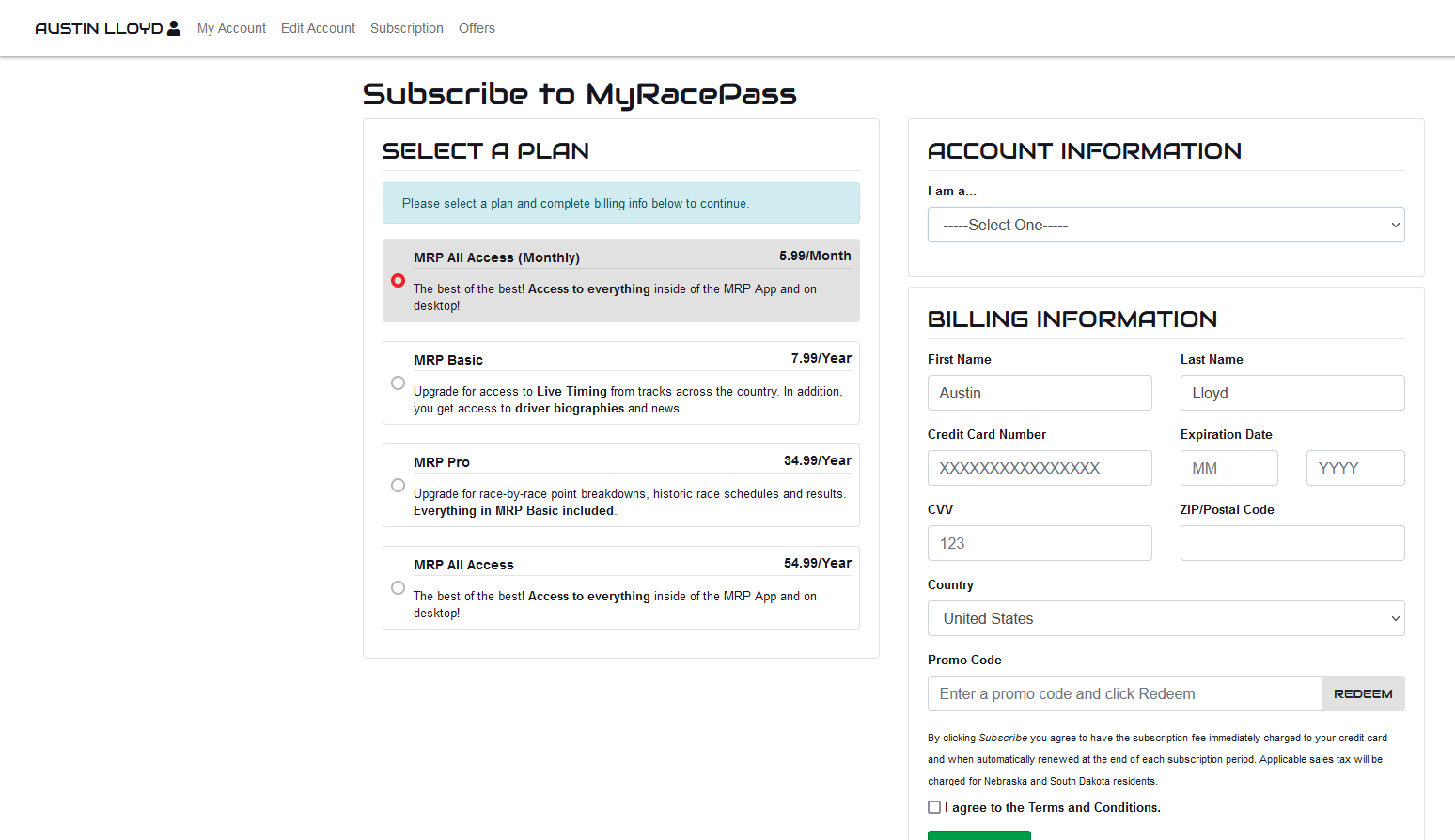Screen dimensions: 1455x840
Task: Select the expiration year YYYY field
Action: 1355,468
